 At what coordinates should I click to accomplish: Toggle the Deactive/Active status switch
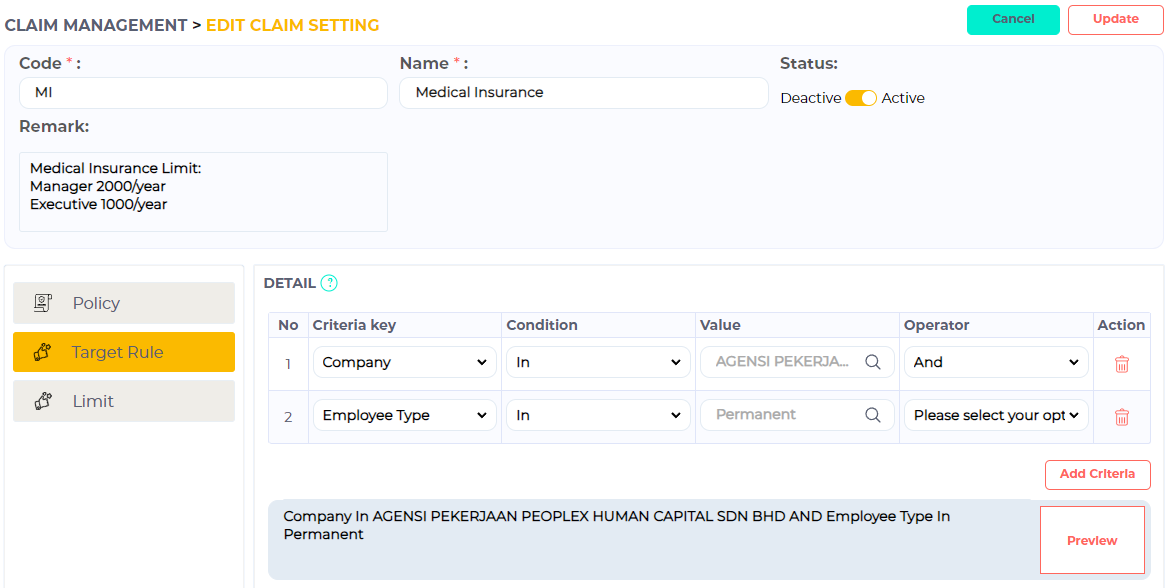click(x=860, y=98)
